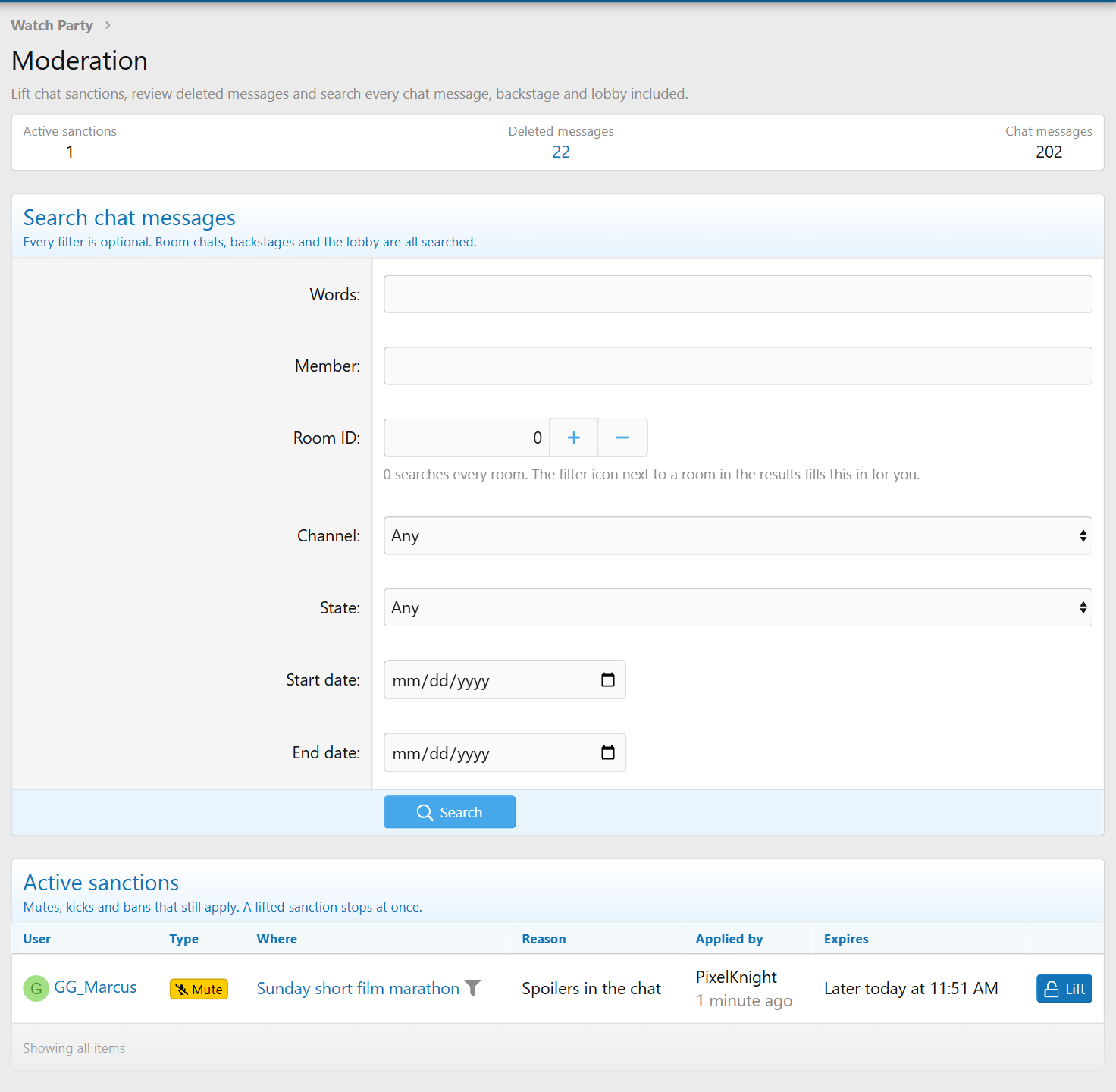Screen dimensions: 1116x1092
Task: Open the 22 deleted messages link
Action: click(561, 152)
